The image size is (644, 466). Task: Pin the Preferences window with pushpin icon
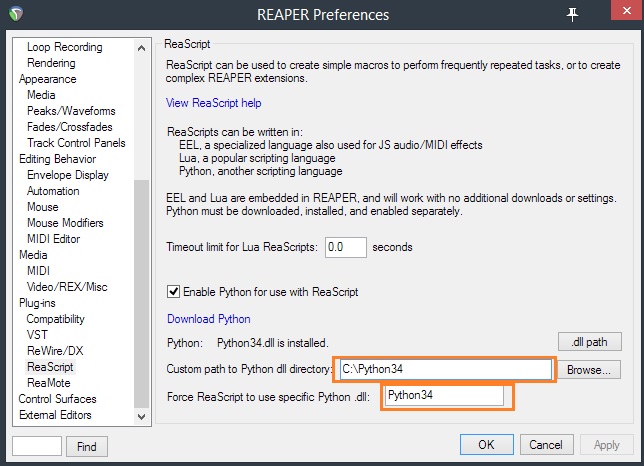pos(573,15)
